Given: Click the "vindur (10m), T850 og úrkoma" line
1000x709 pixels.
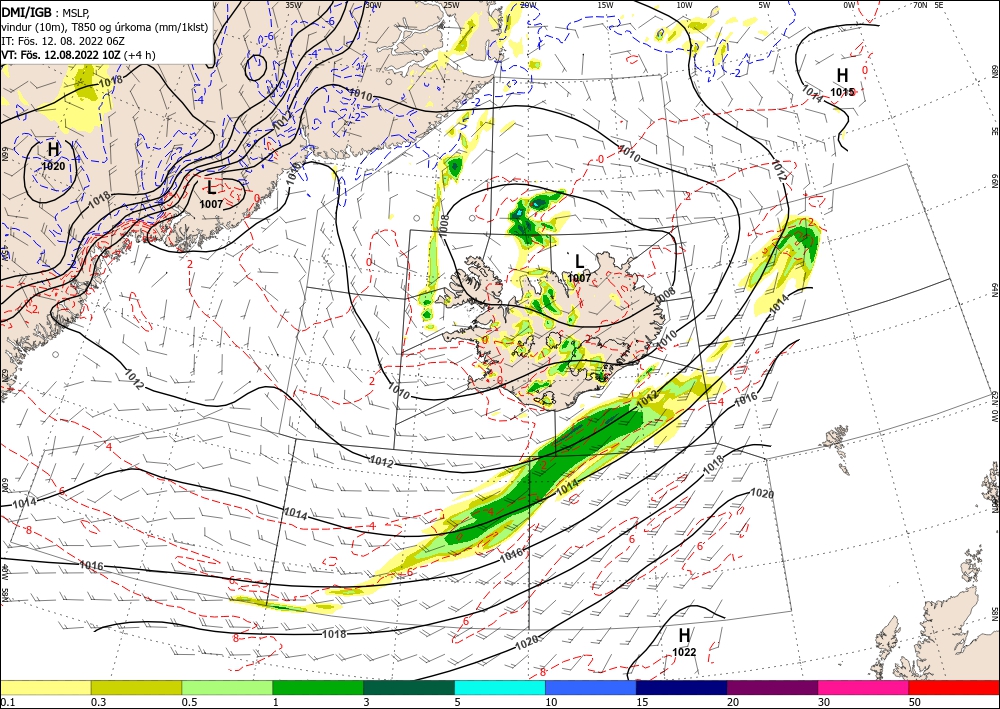Looking at the screenshot, I should pyautogui.click(x=105, y=27).
